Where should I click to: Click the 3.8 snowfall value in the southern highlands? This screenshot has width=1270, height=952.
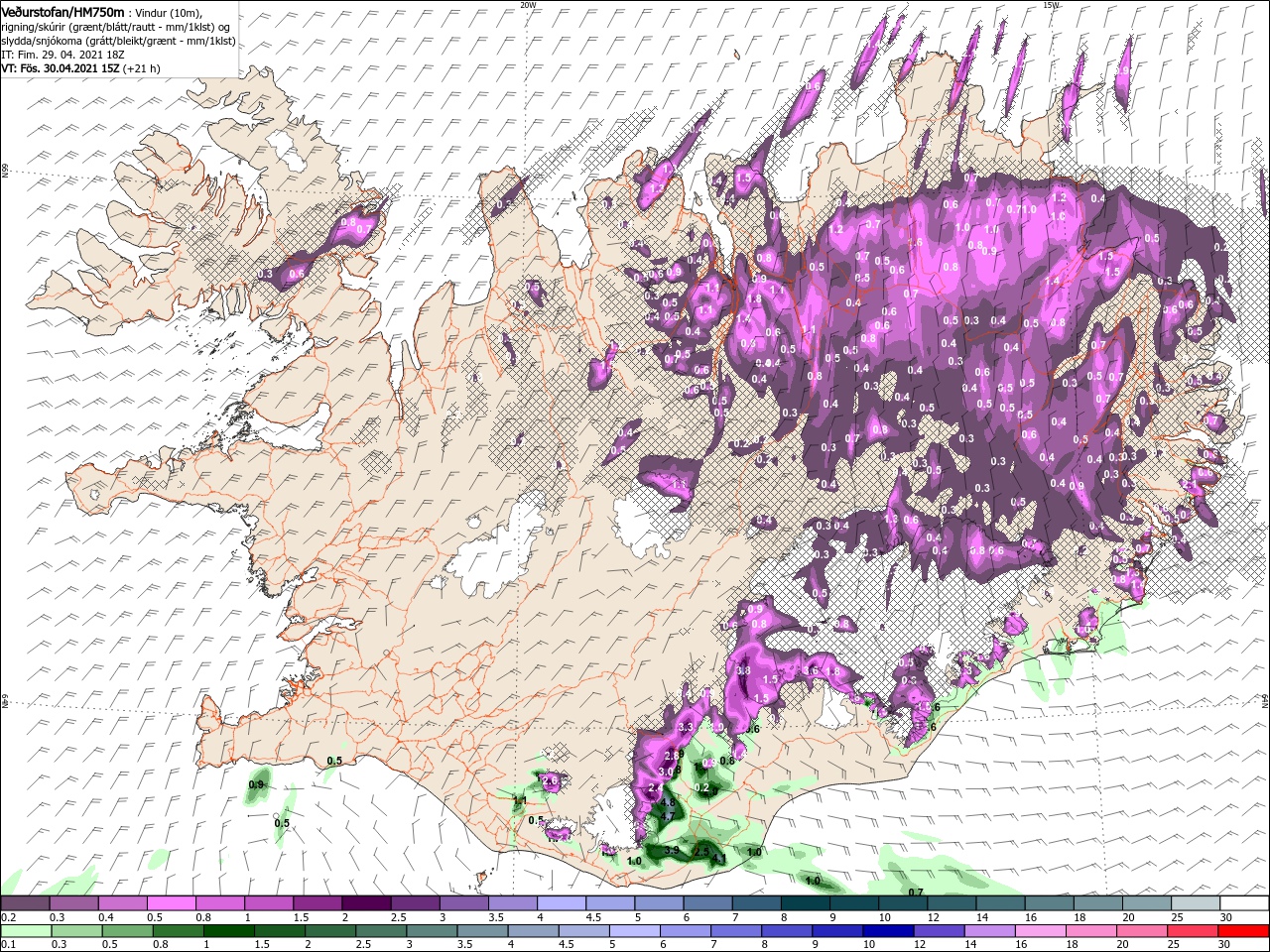coord(743,671)
